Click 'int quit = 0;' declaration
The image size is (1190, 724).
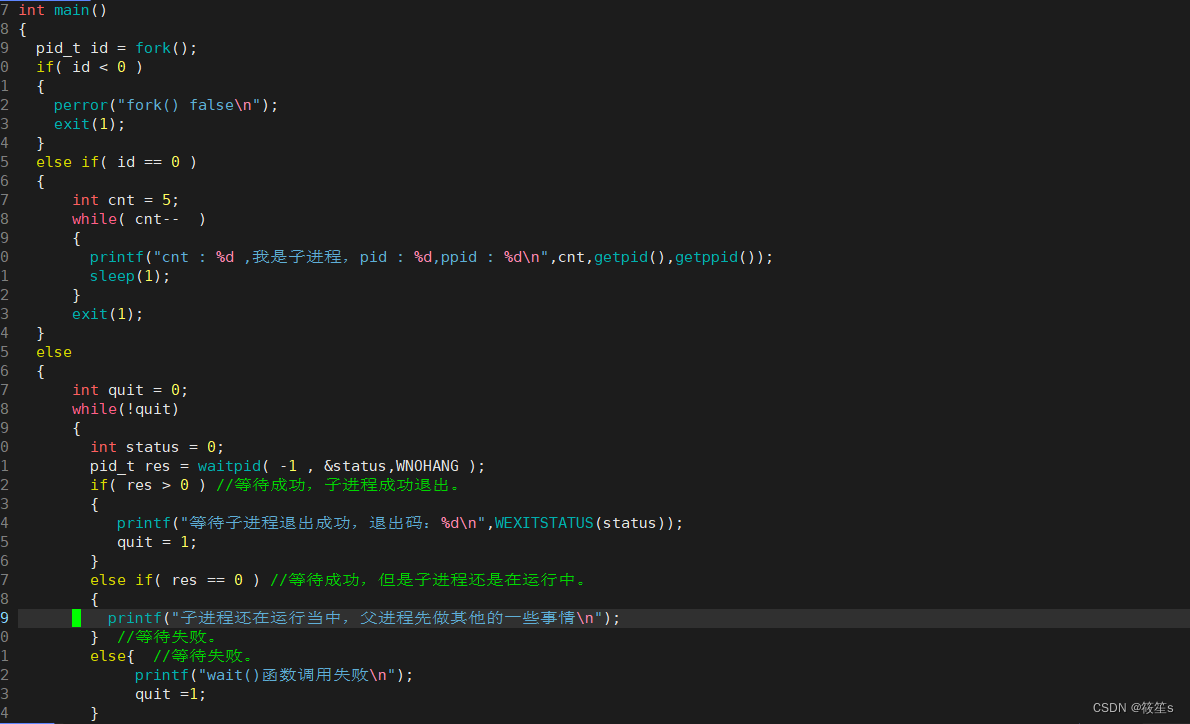coord(130,389)
